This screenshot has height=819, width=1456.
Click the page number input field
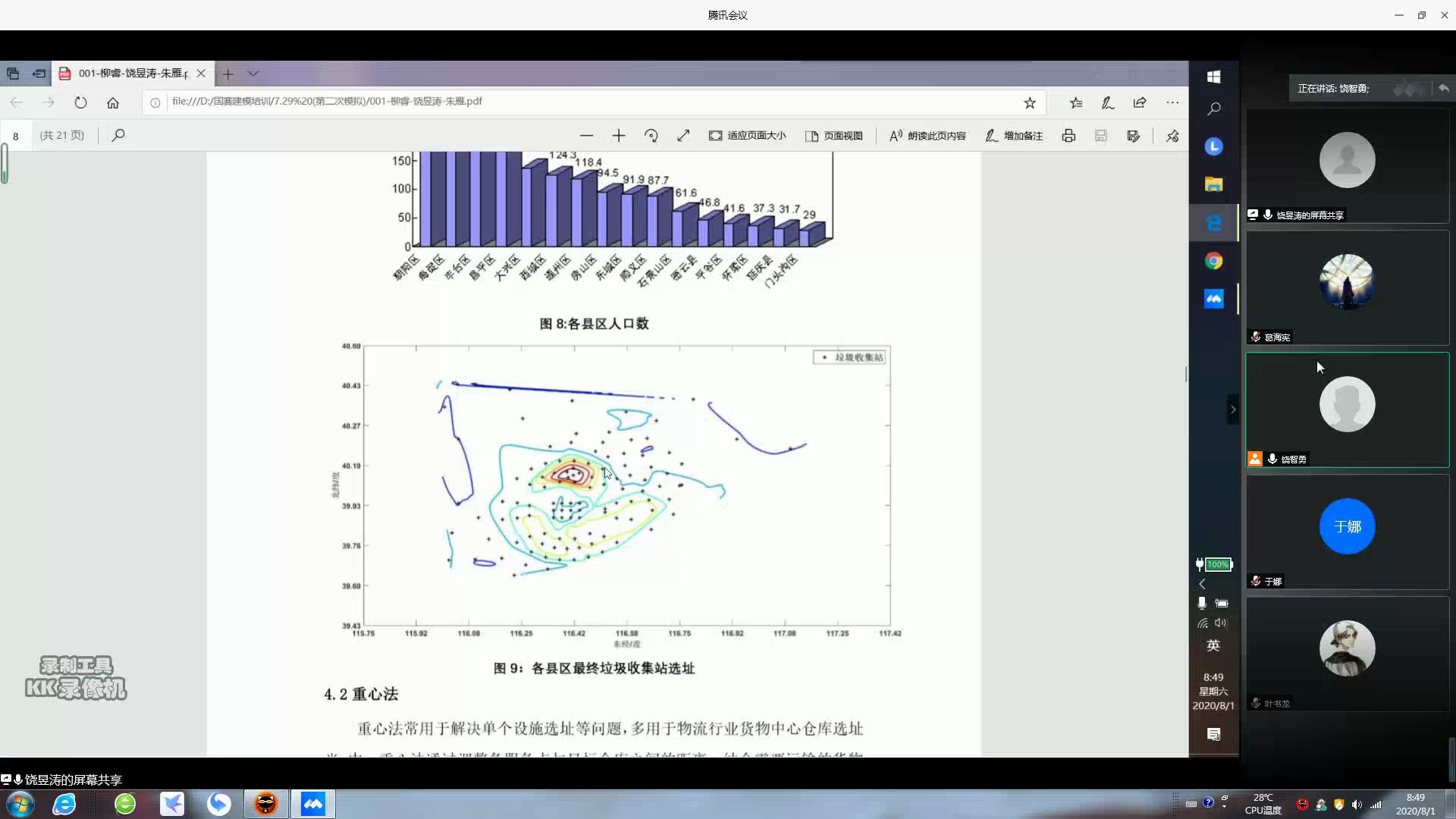[16, 136]
